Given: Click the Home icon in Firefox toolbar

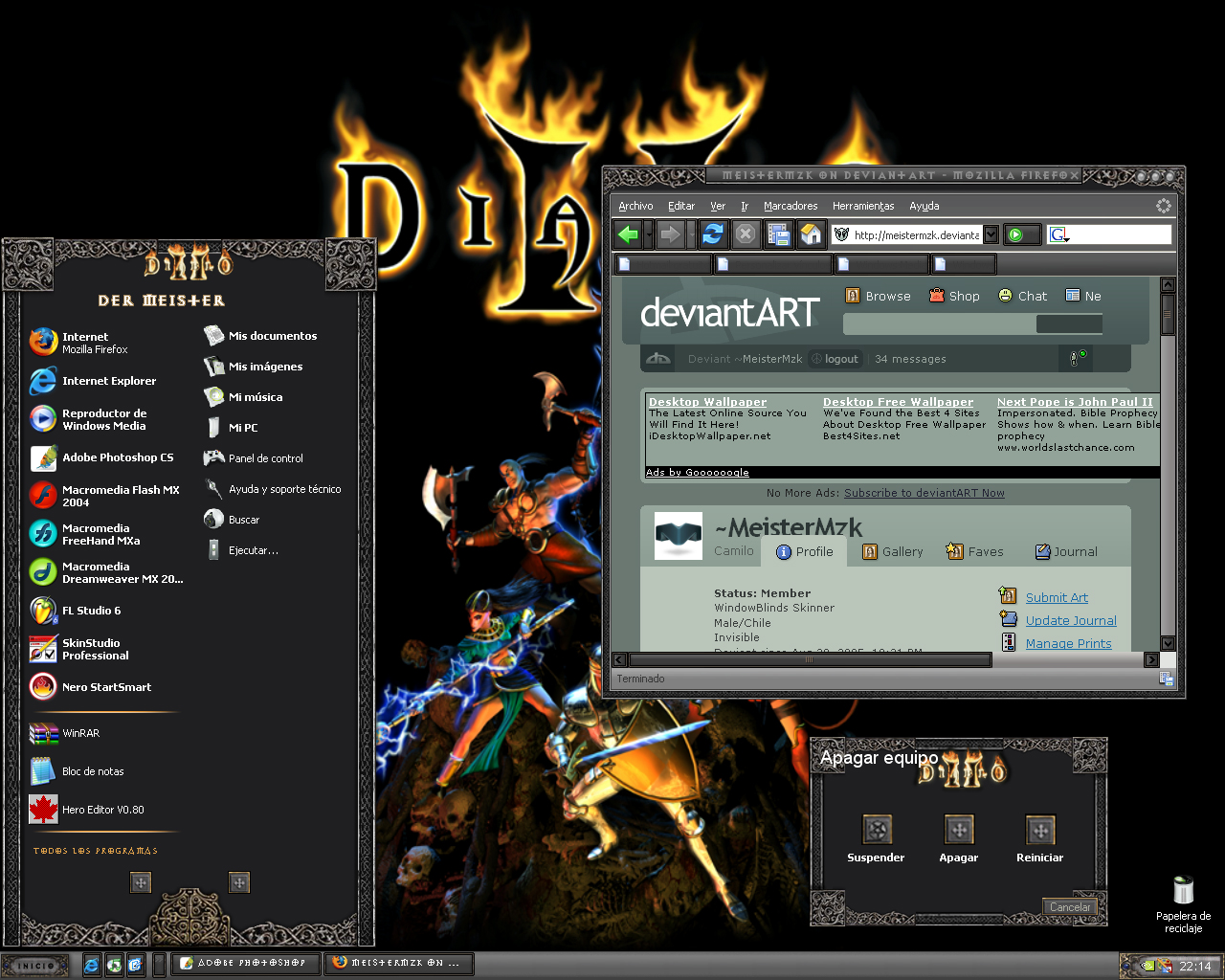Looking at the screenshot, I should click(x=811, y=234).
